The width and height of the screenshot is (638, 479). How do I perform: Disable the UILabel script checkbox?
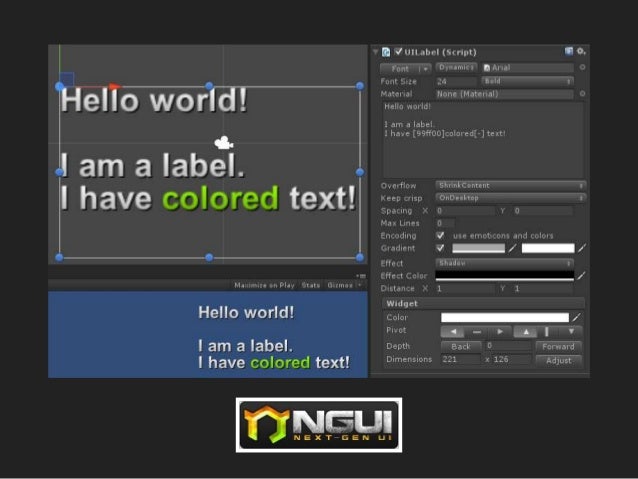[x=398, y=52]
